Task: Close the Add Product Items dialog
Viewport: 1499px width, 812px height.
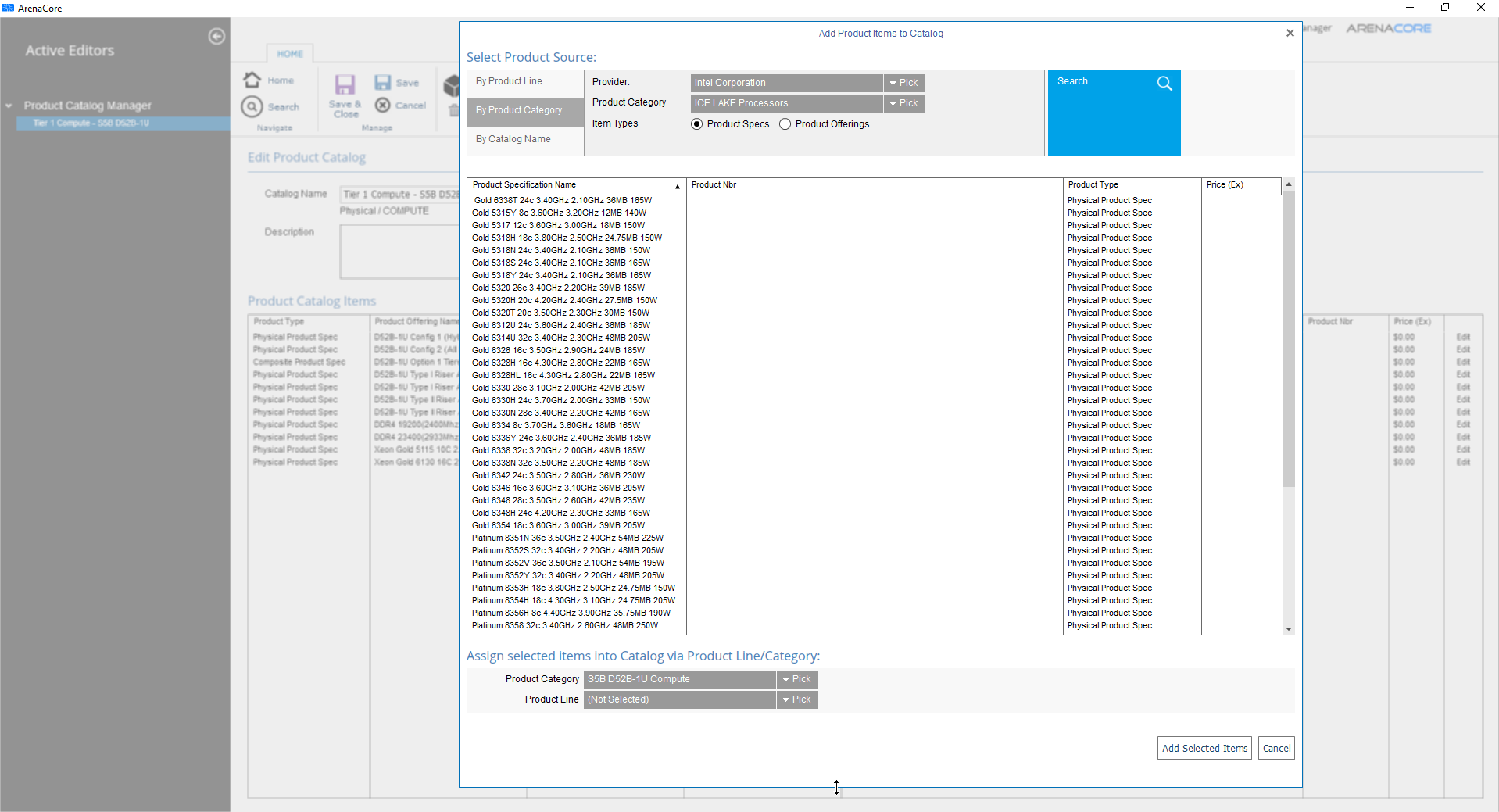Action: (x=1290, y=33)
